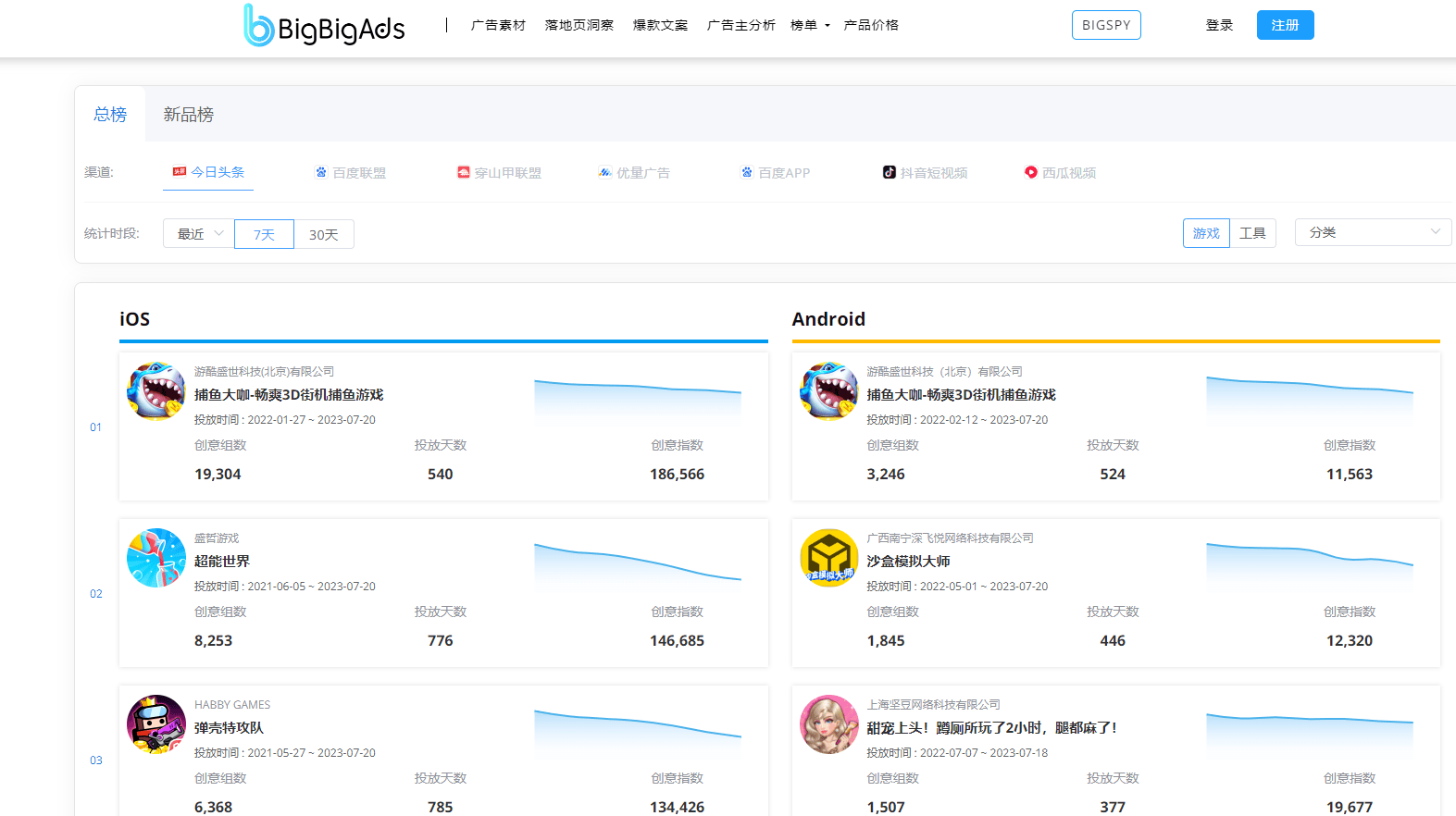
Task: Click the Android 捕鱼大咖 trend chart
Action: click(x=1310, y=401)
